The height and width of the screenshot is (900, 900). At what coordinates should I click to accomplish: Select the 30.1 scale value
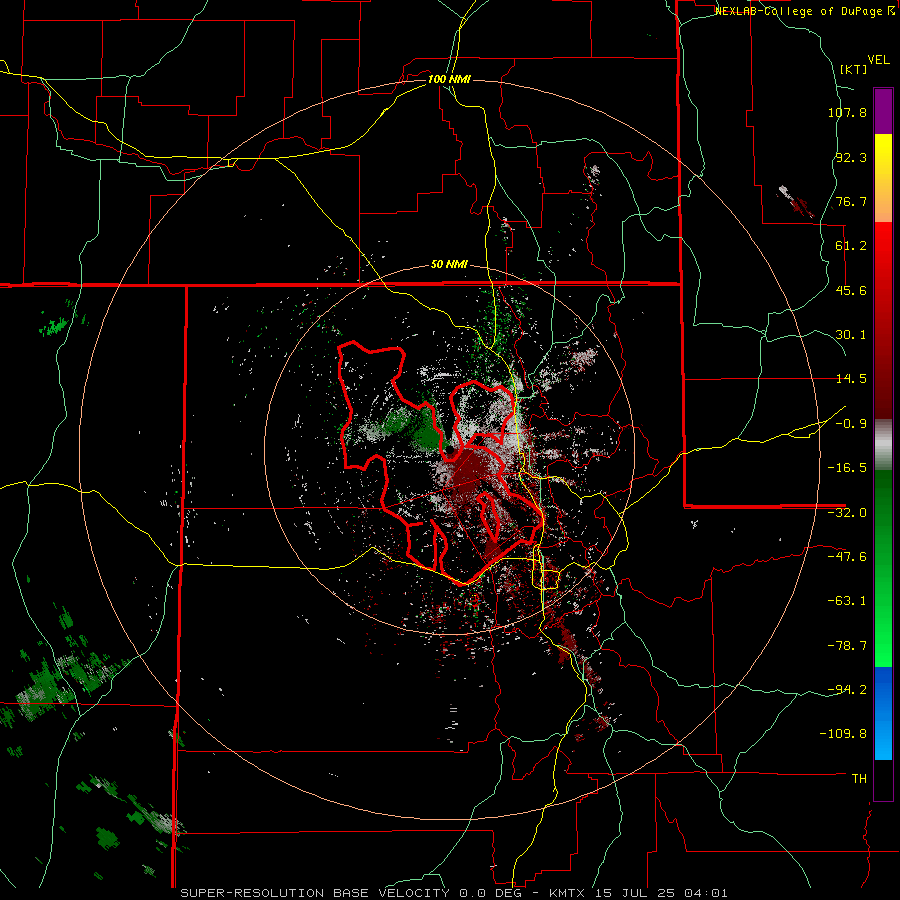851,335
